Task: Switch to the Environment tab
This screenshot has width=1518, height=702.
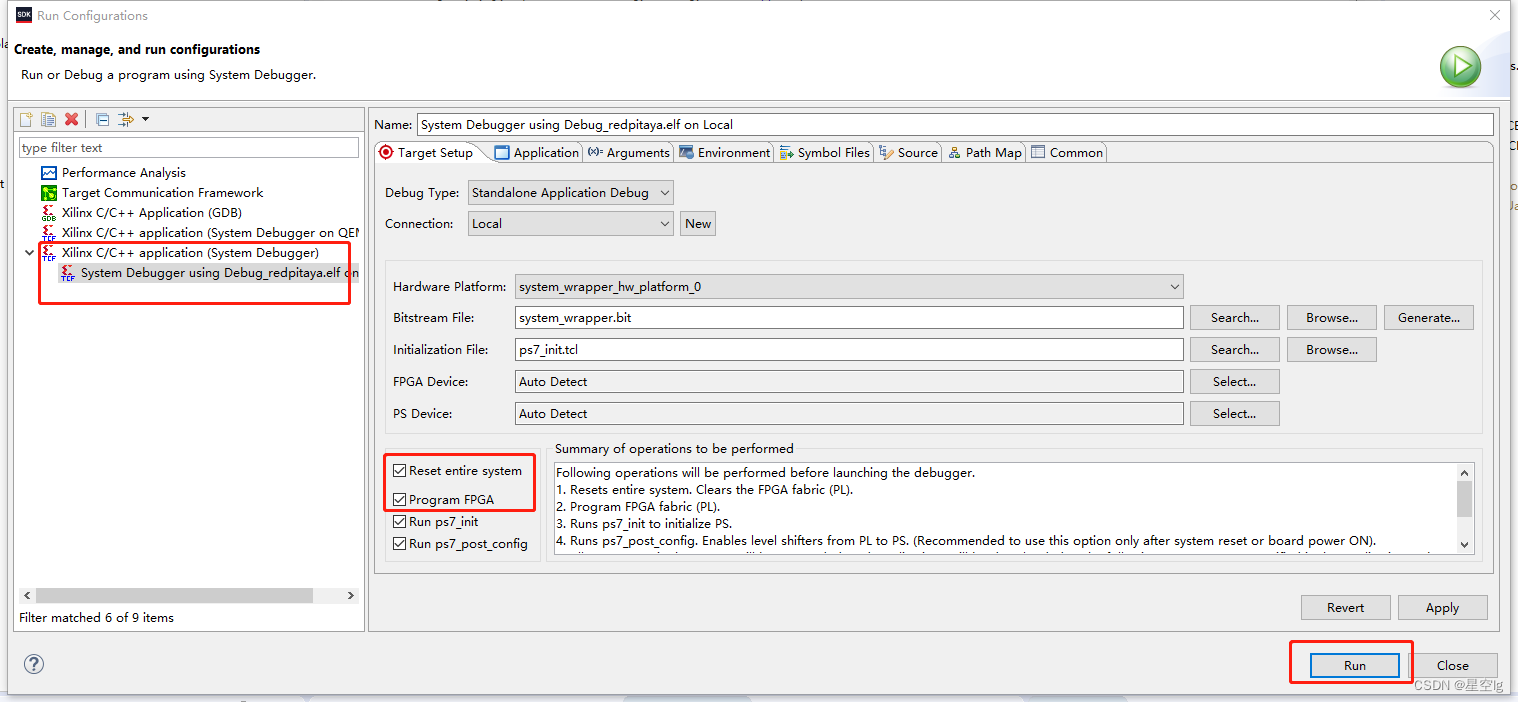Action: coord(725,152)
